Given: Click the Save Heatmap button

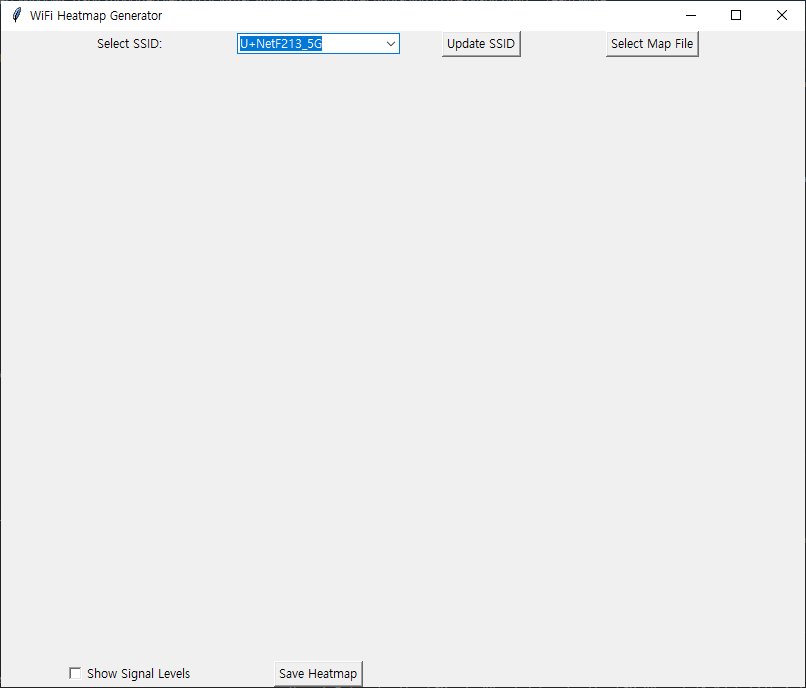Looking at the screenshot, I should pyautogui.click(x=318, y=674).
